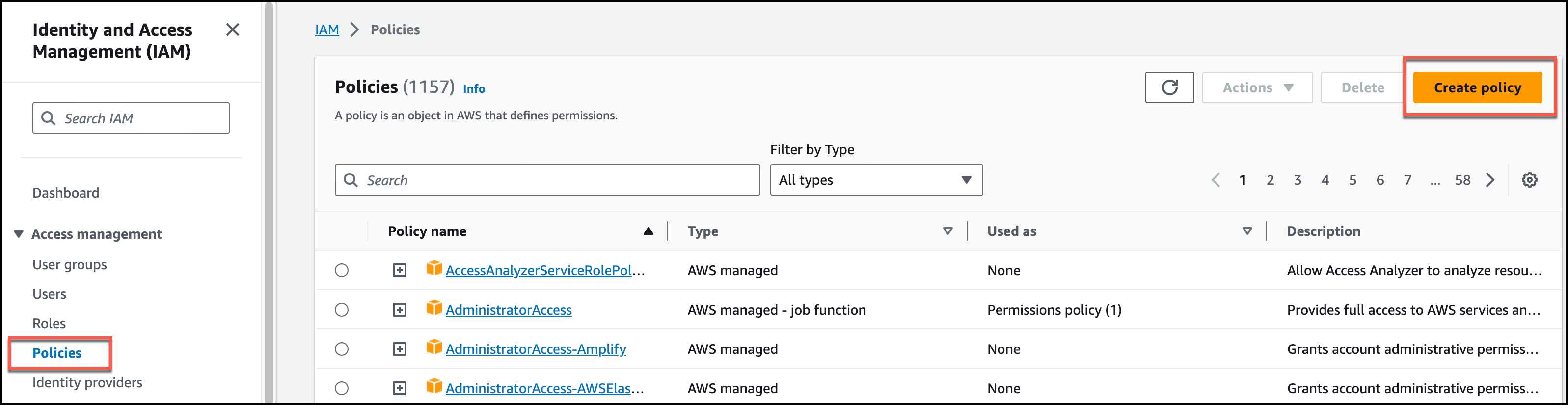Open table preferences gear icon
Screen dimensions: 1568x405
point(1529,180)
